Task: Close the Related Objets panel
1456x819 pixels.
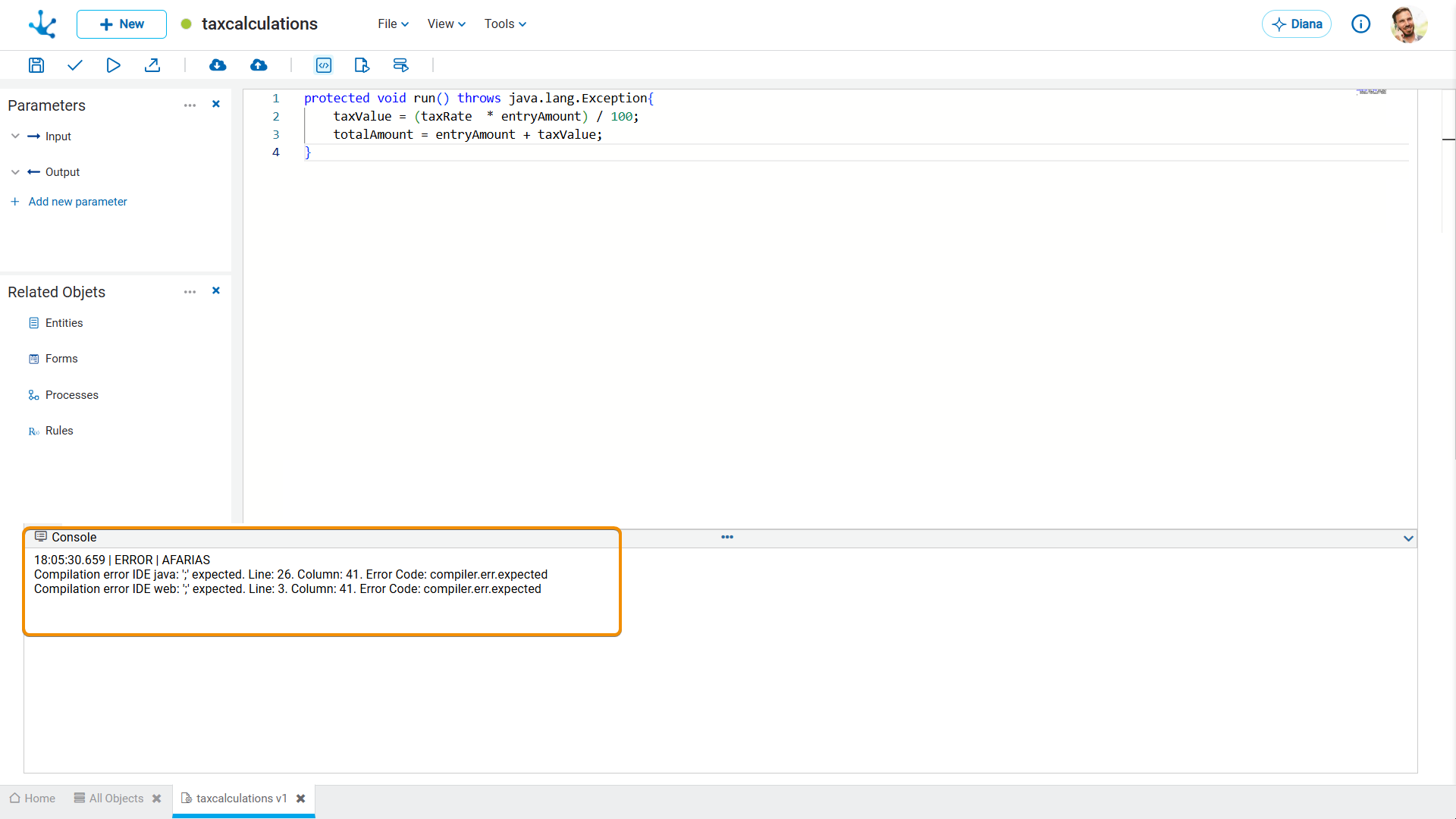Action: pos(216,291)
